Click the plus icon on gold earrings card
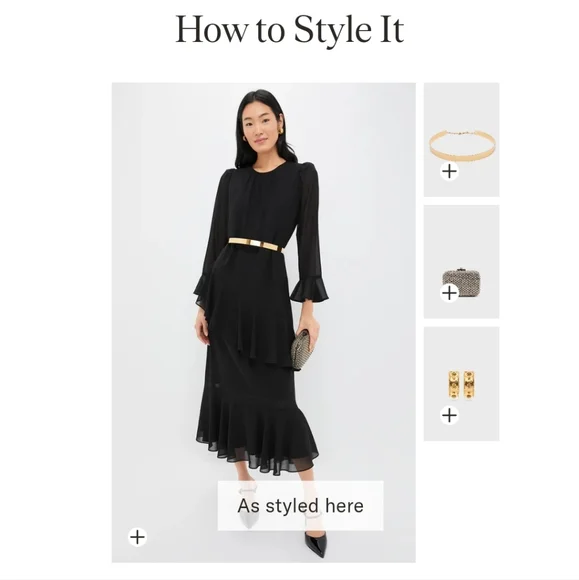This screenshot has width=579, height=580. point(450,415)
